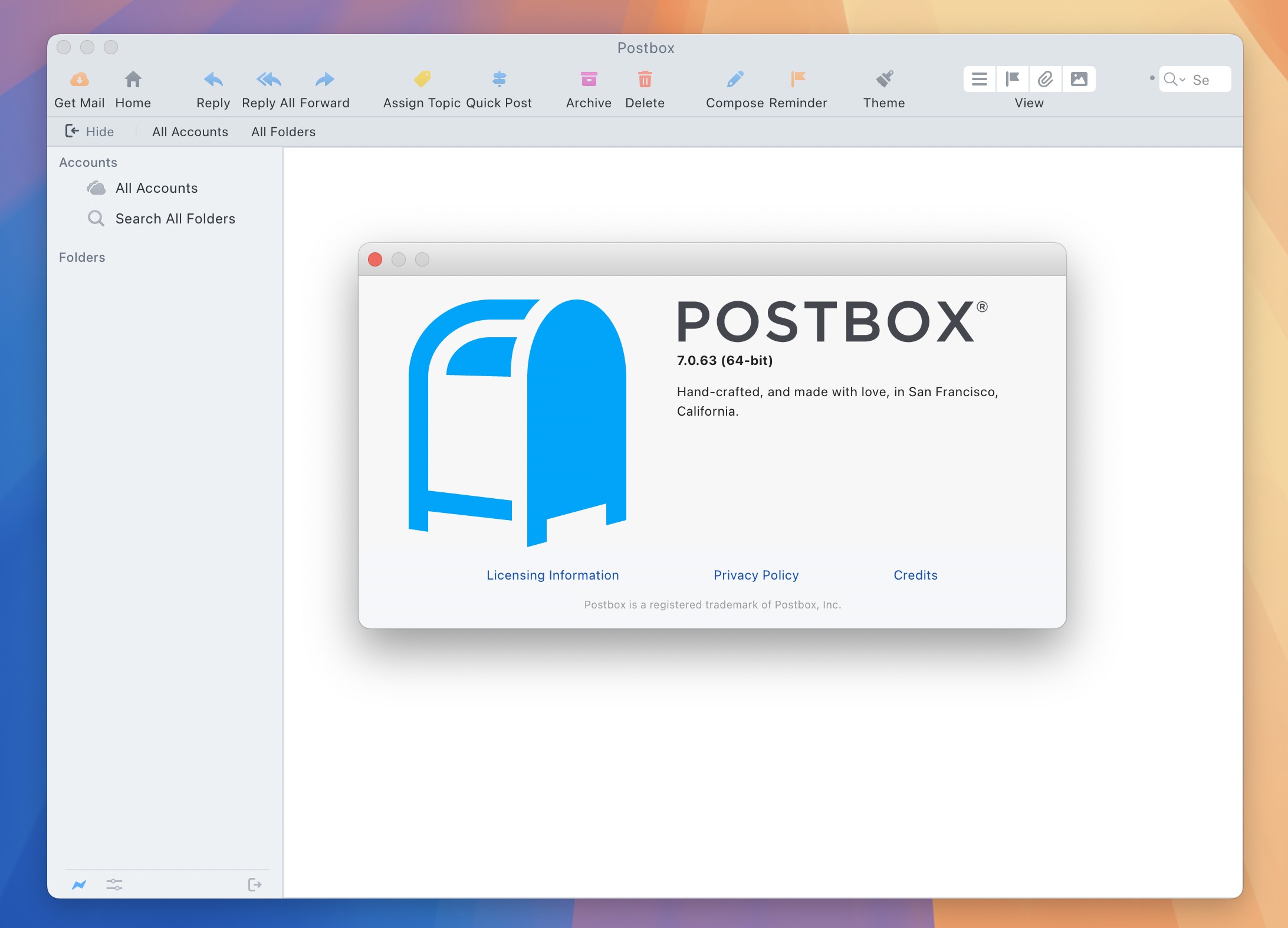Image resolution: width=1288 pixels, height=928 pixels.
Task: Click the version text 7.0.63 (64-bit)
Action: pos(725,360)
